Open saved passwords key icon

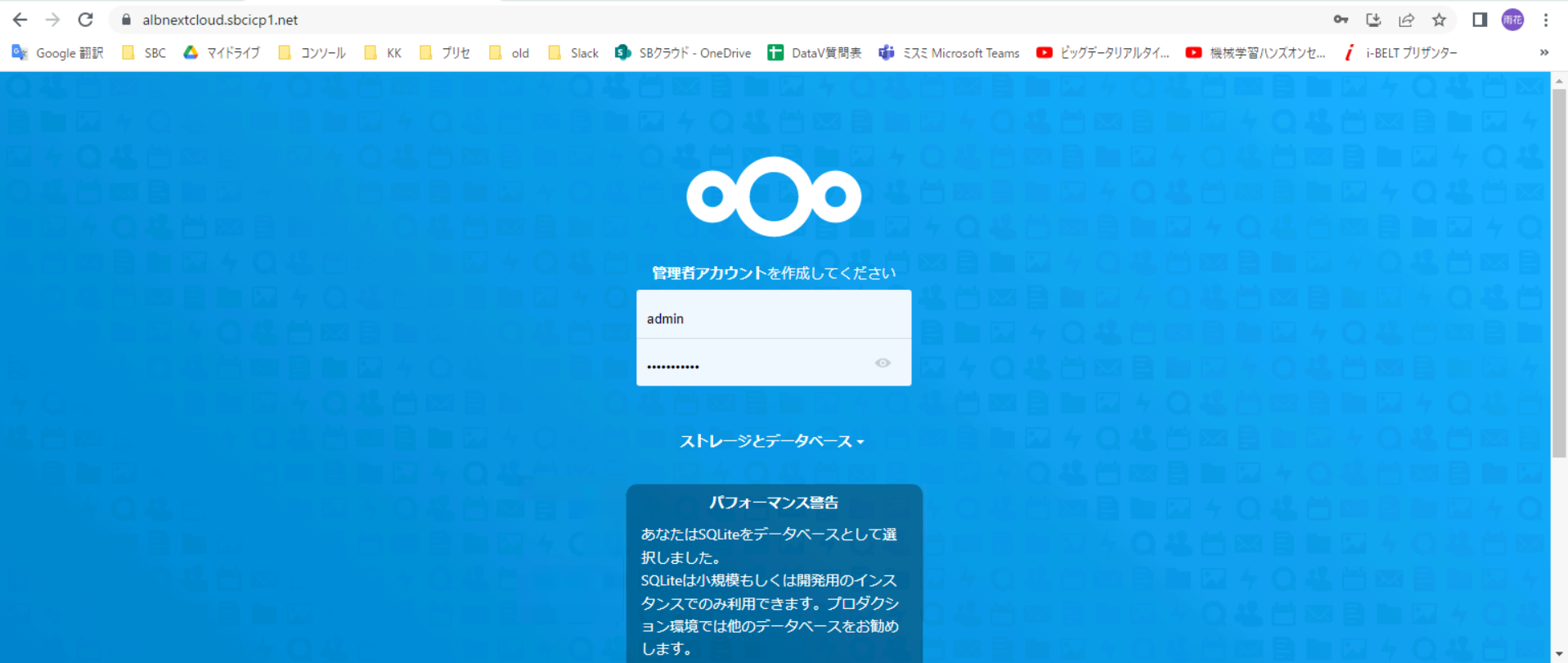click(1341, 20)
